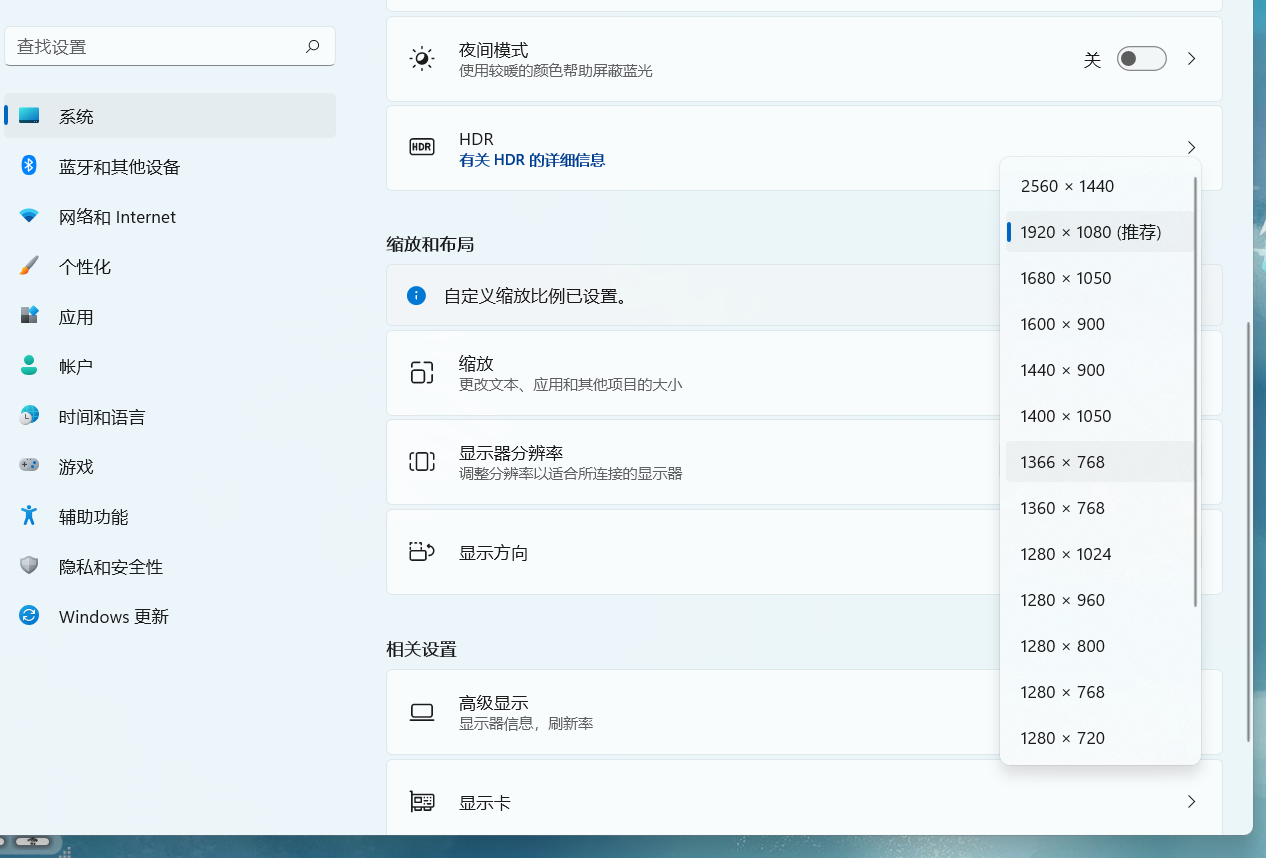Click the resolution list scrollbar
The image size is (1266, 858).
pos(1196,392)
